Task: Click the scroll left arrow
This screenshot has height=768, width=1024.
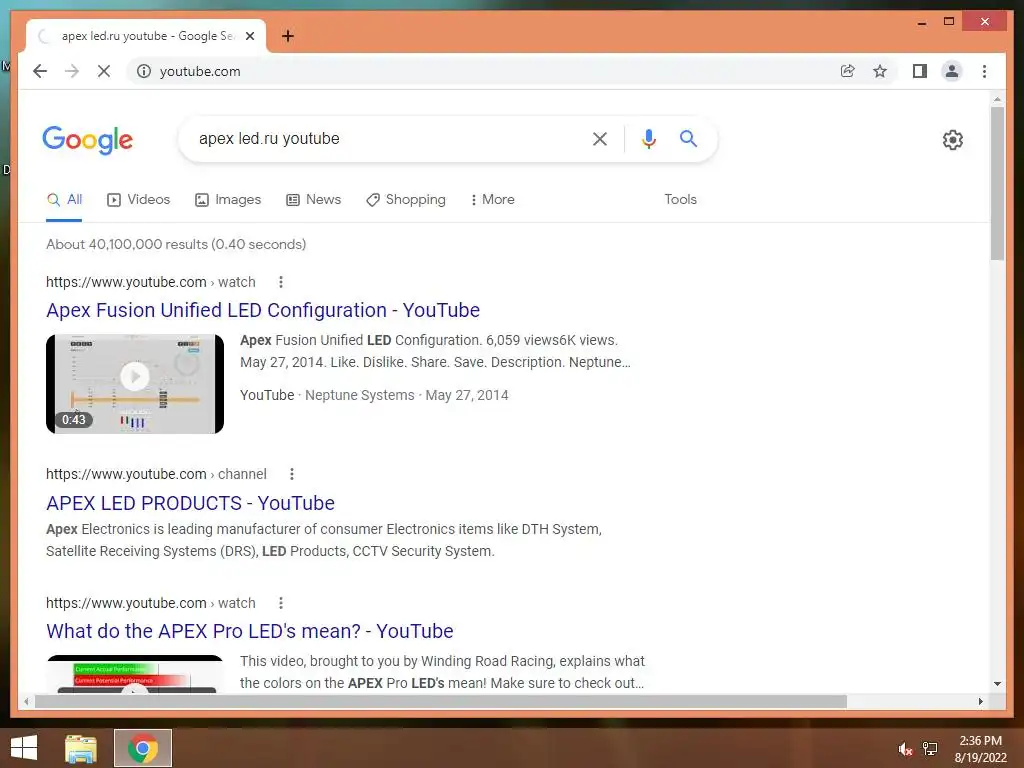Action: (x=26, y=701)
